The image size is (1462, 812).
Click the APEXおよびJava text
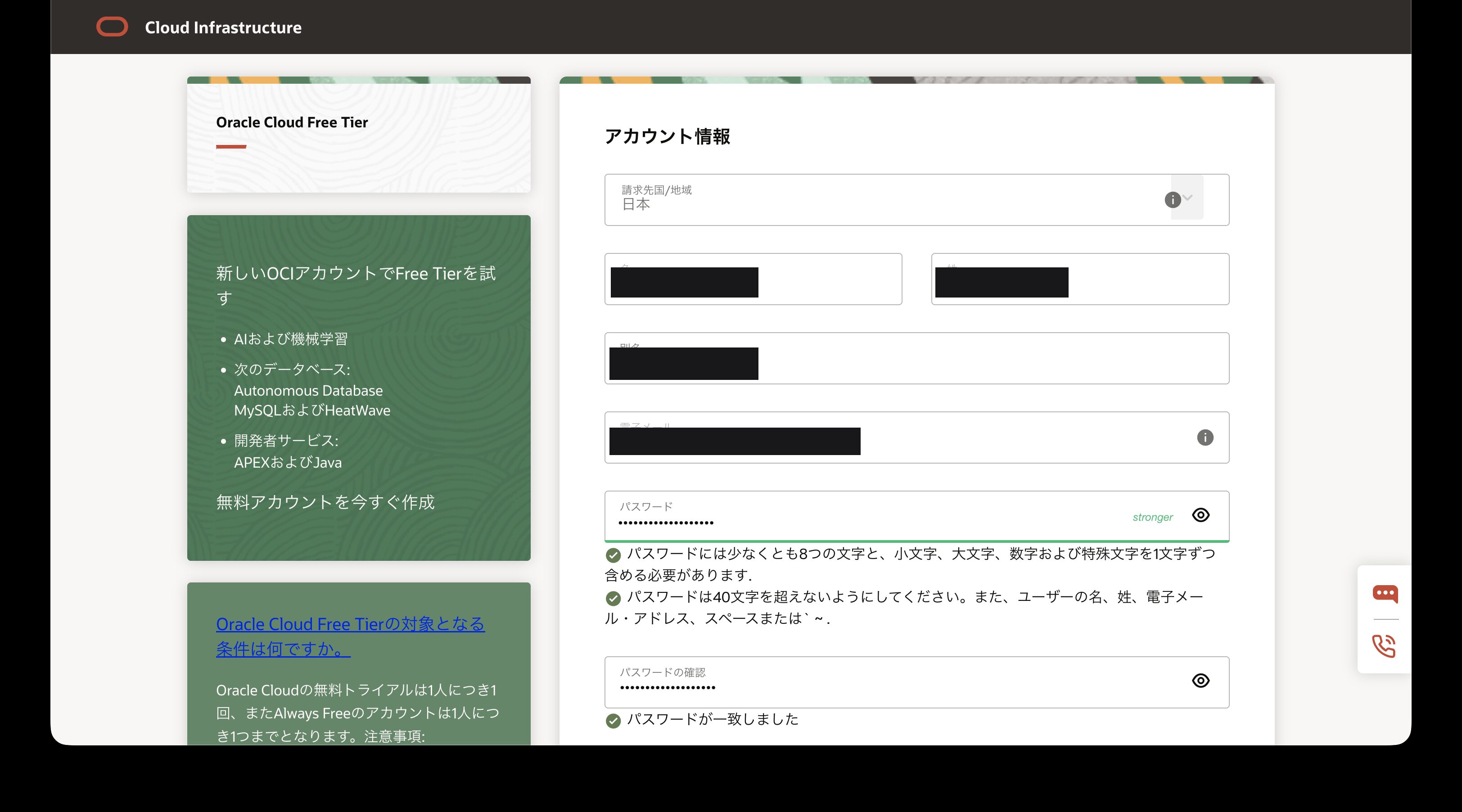click(288, 462)
